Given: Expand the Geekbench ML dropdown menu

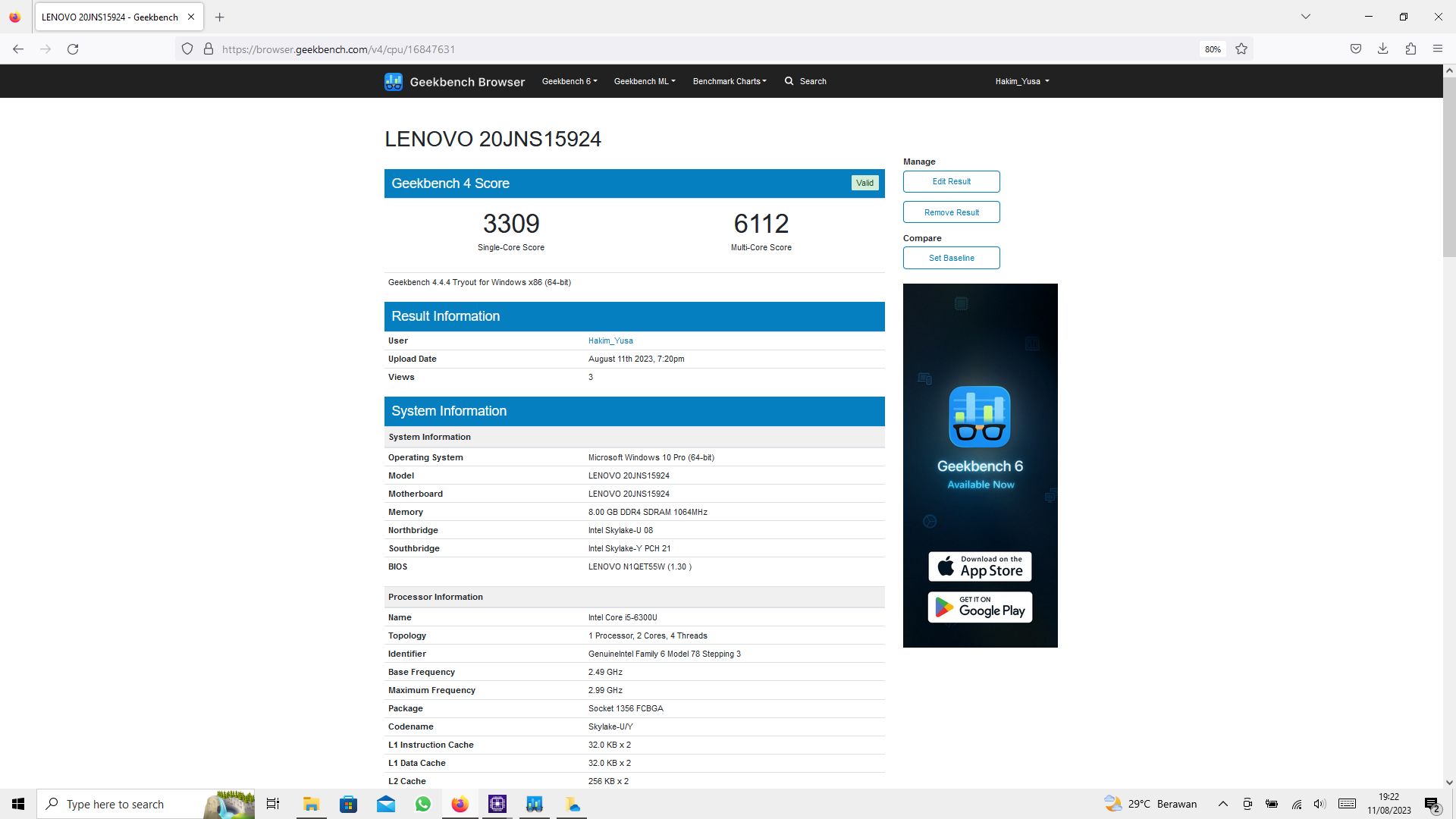Looking at the screenshot, I should 645,81.
